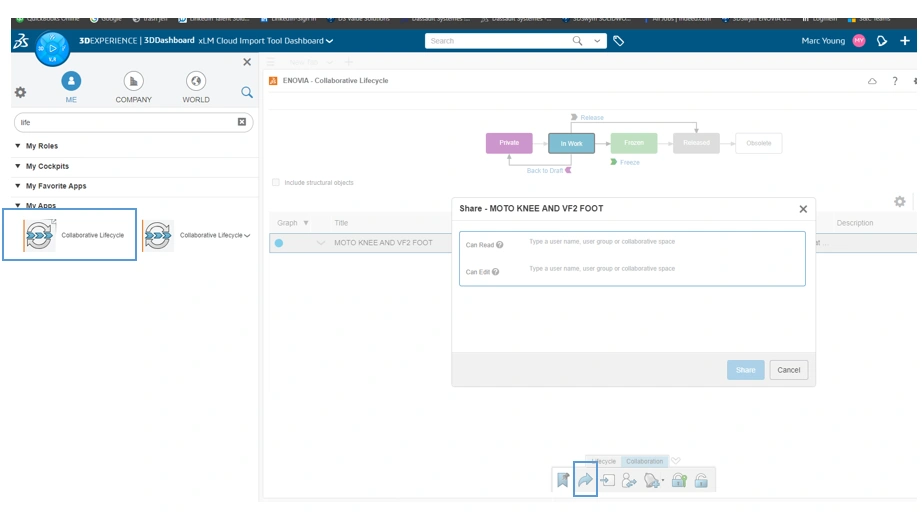
Task: Click the magnifier icon in compass panel
Action: 247,92
